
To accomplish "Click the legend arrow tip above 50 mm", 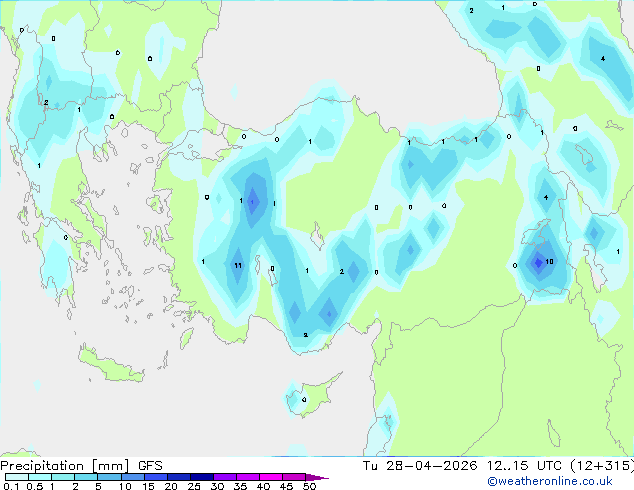I will [x=317, y=477].
